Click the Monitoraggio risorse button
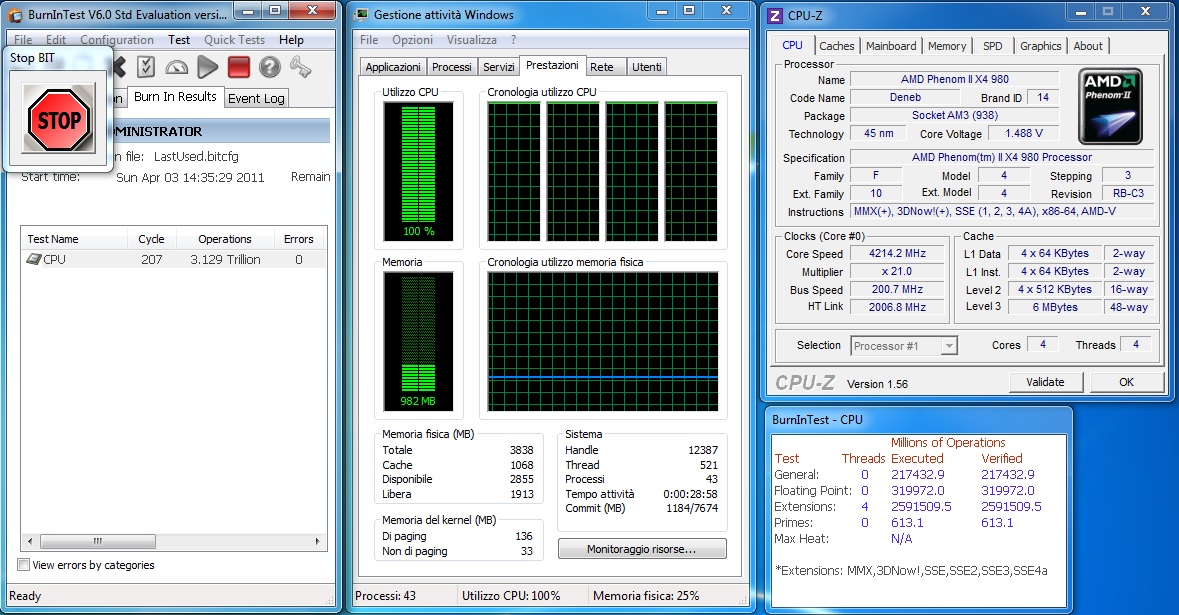Image resolution: width=1179 pixels, height=615 pixels. 642,549
